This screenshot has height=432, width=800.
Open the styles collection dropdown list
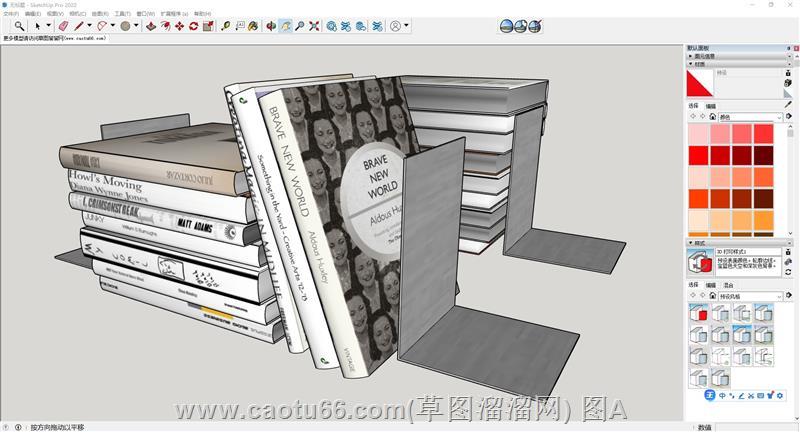click(x=750, y=296)
